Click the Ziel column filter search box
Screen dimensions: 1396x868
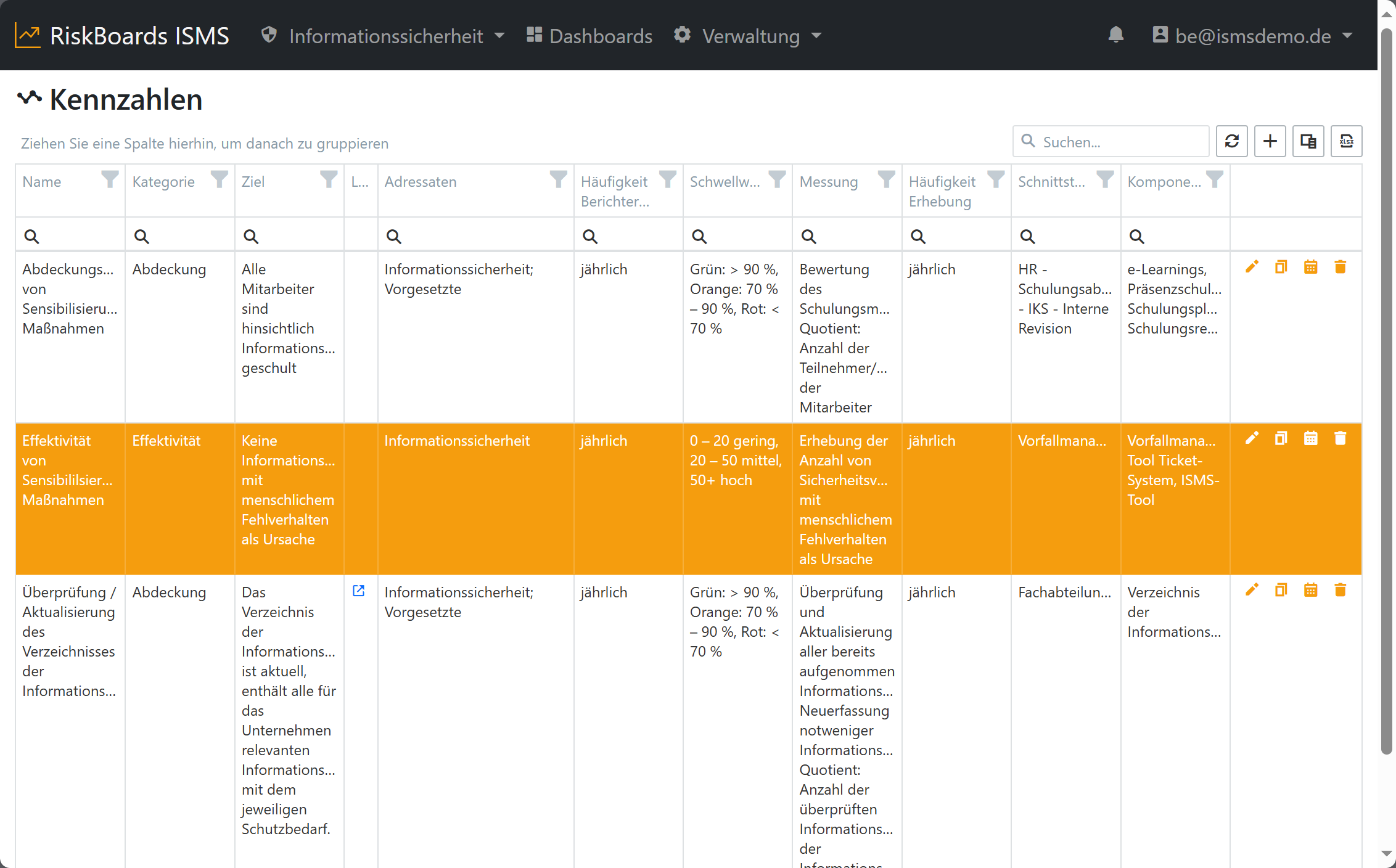(289, 235)
